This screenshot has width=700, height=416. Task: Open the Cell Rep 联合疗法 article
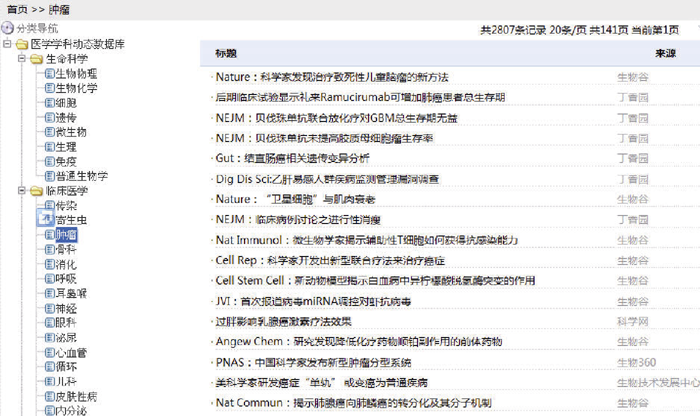coord(330,260)
